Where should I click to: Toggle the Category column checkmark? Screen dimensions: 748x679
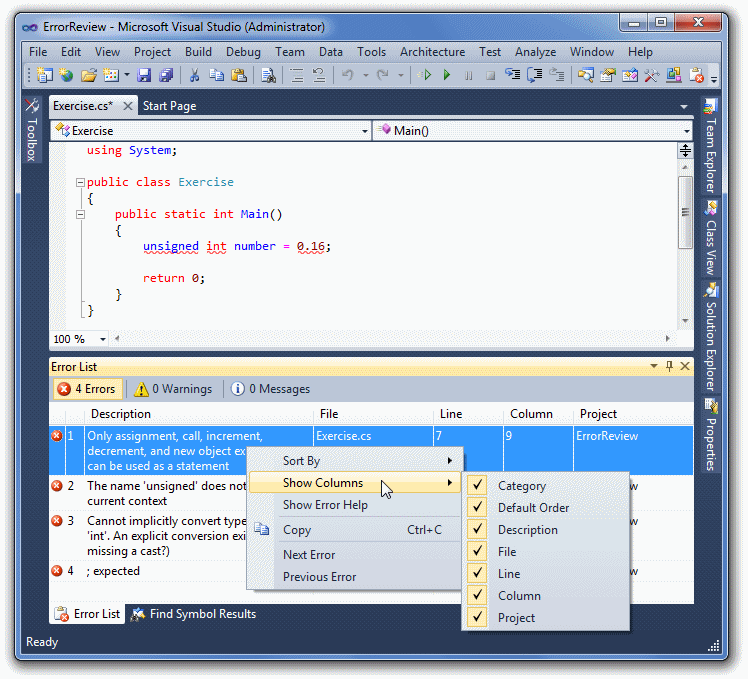click(477, 485)
